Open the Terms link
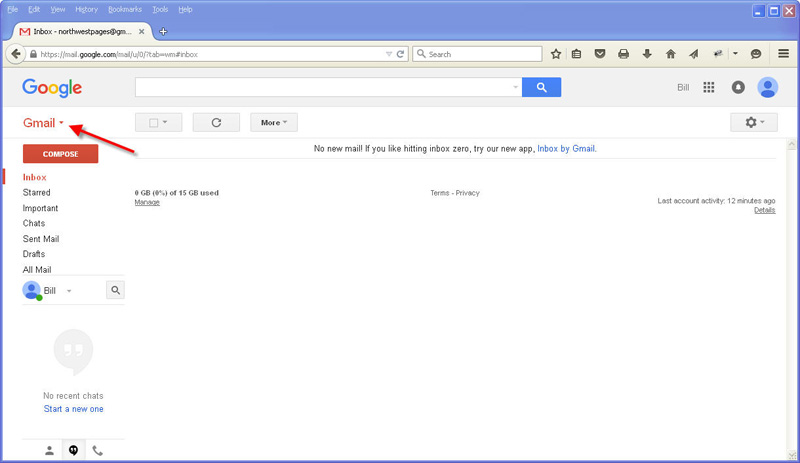The image size is (800, 463). (x=439, y=193)
